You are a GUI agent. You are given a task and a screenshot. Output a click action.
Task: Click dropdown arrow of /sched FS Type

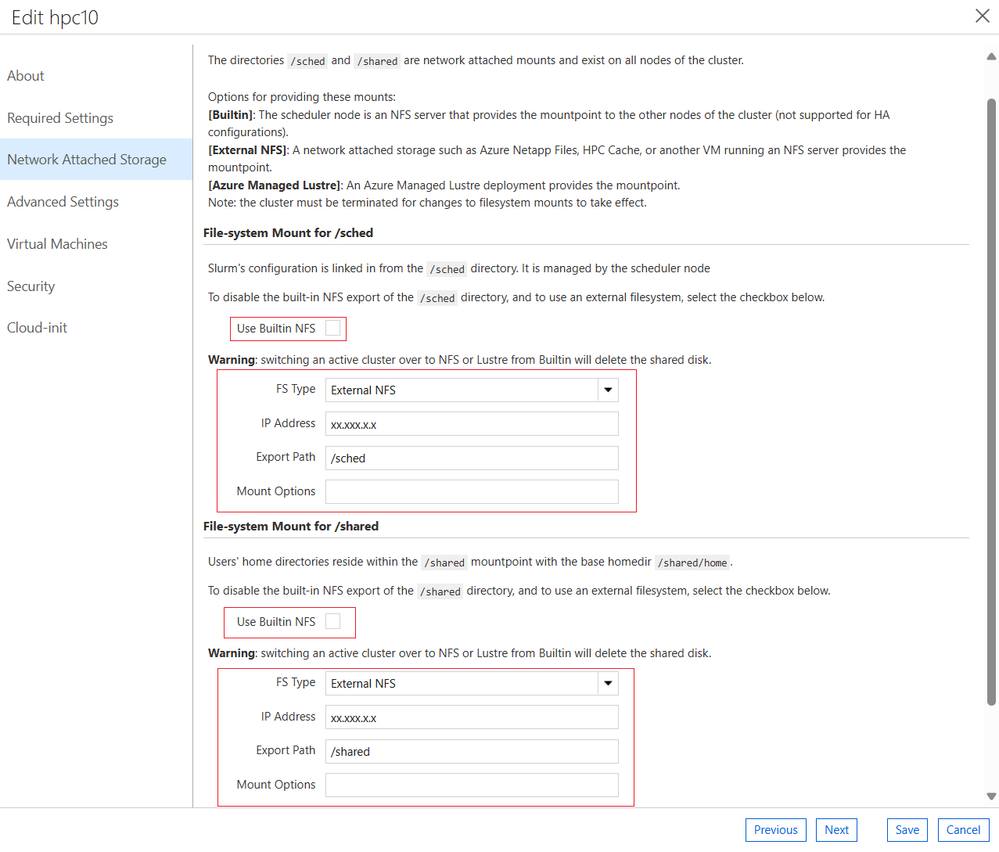608,390
